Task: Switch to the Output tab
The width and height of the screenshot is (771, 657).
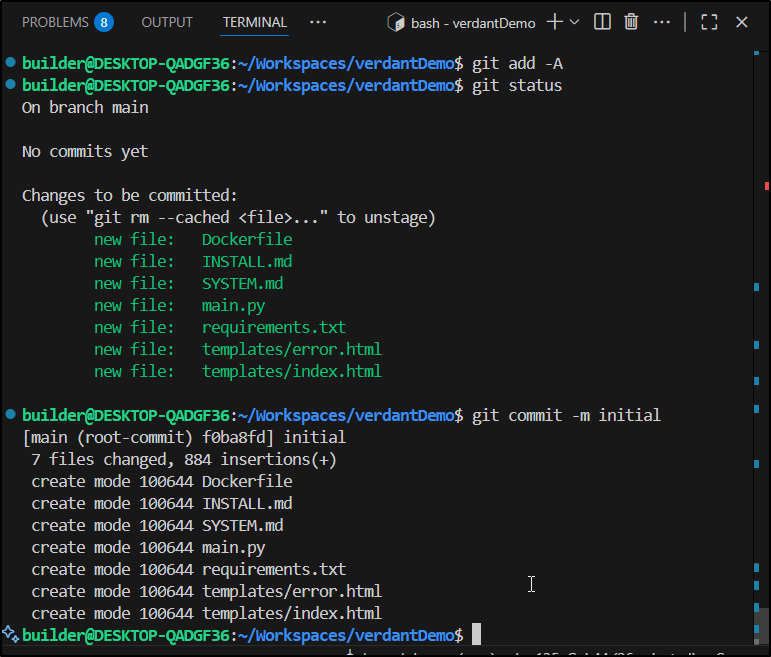Action: click(167, 22)
